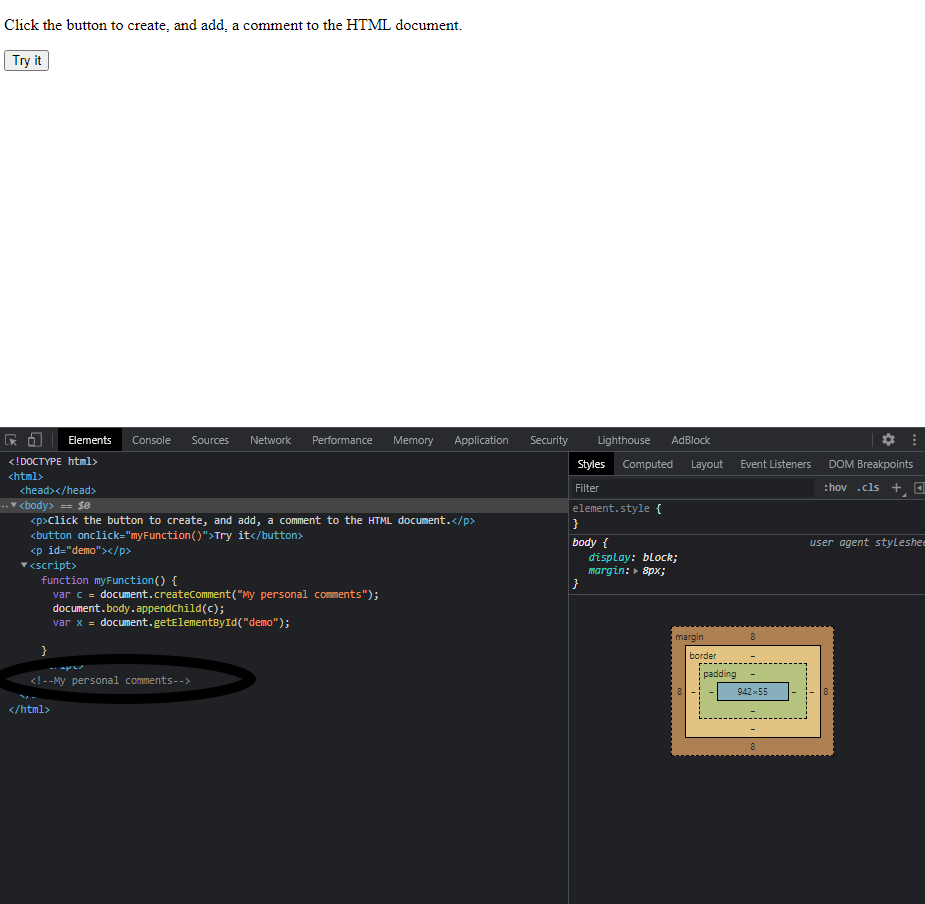Open the Layout pane tab
Screen dimensions: 925x904
[707, 464]
